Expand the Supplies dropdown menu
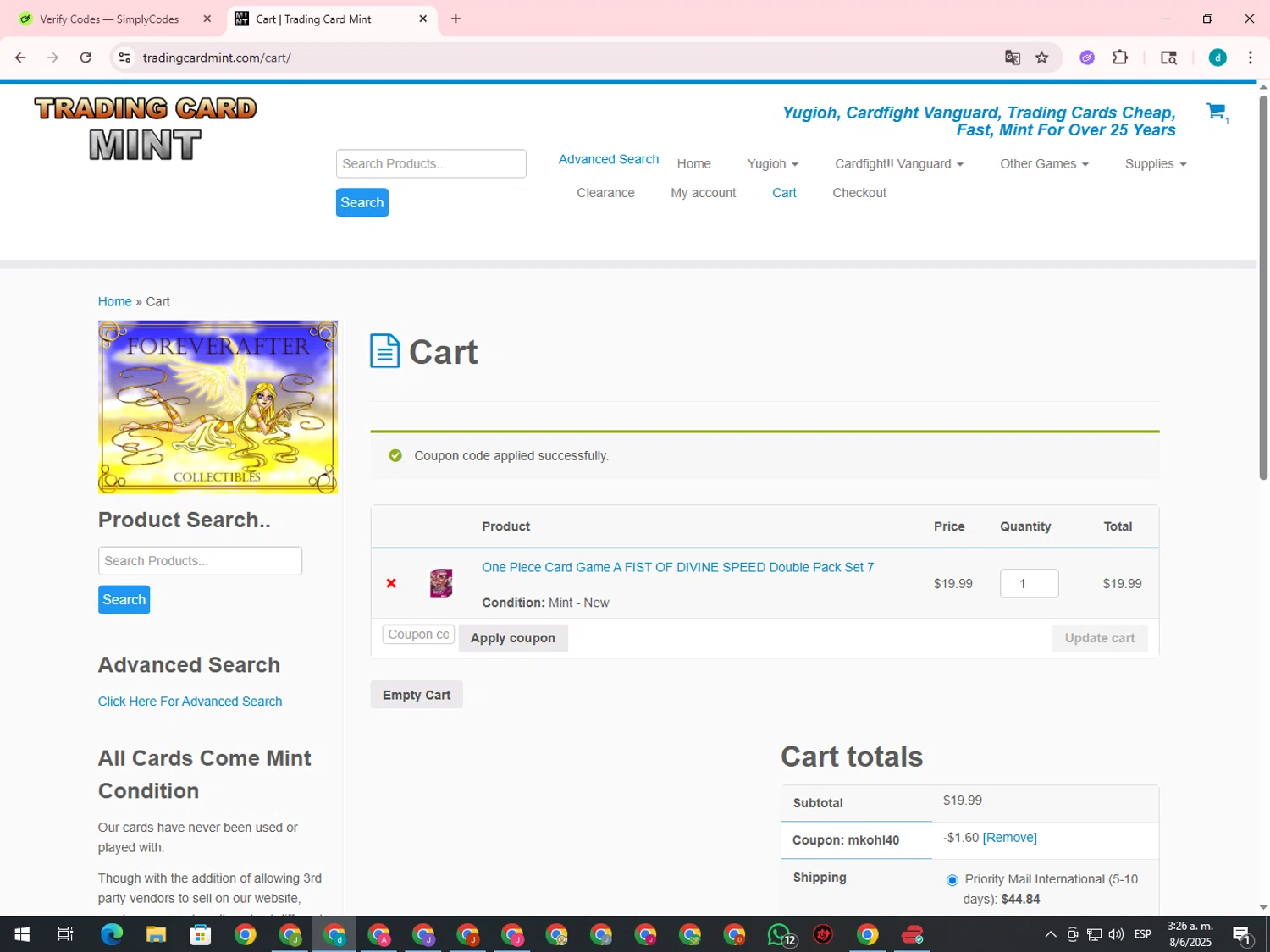Viewport: 1270px width, 952px height. [1155, 164]
